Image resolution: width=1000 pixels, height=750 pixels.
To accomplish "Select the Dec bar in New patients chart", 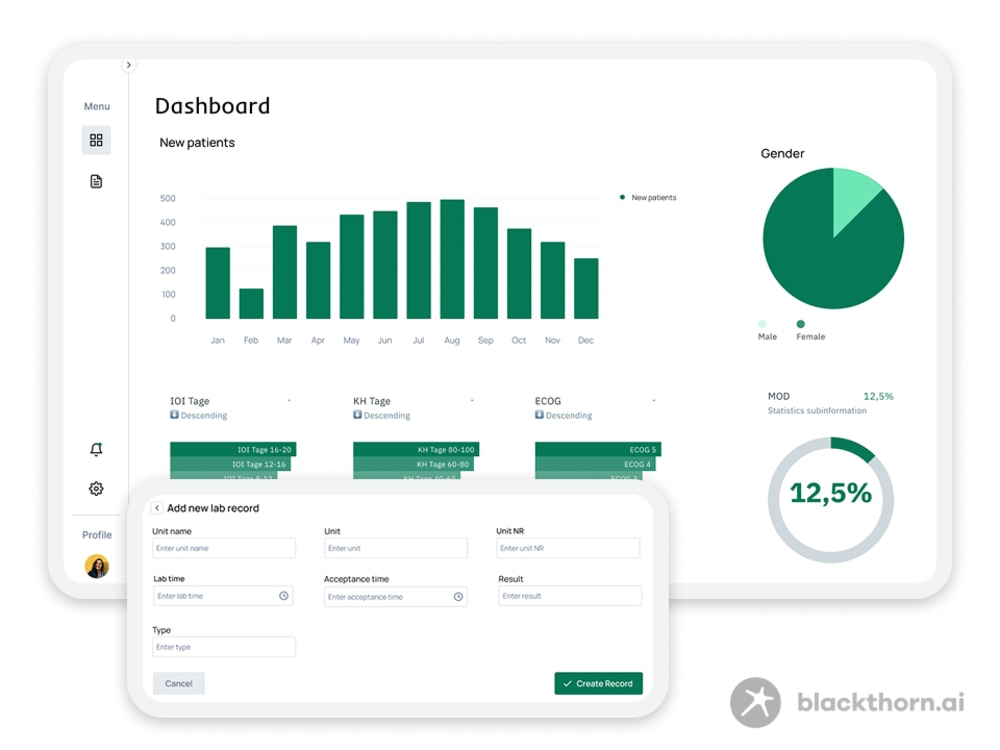I will pyautogui.click(x=586, y=288).
